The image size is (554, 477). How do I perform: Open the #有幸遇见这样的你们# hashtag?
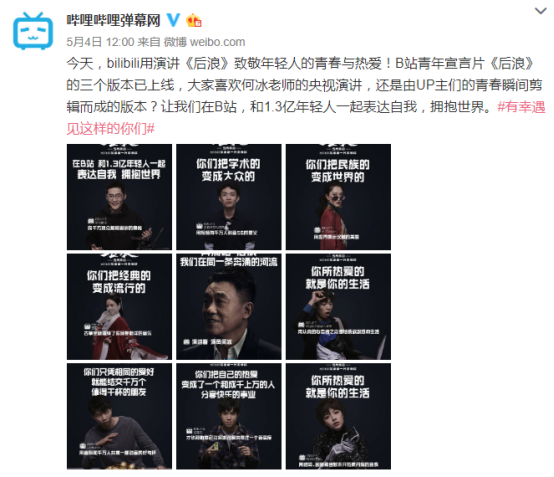coord(306,118)
